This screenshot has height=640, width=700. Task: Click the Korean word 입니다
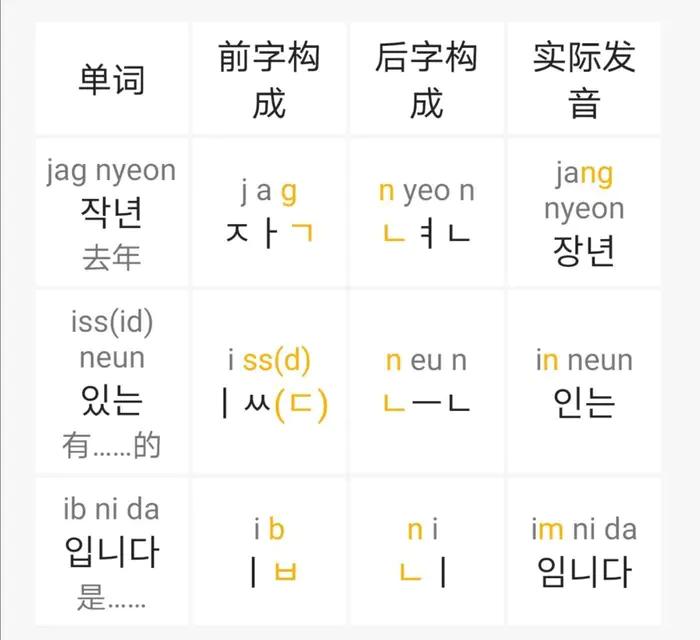pos(111,552)
